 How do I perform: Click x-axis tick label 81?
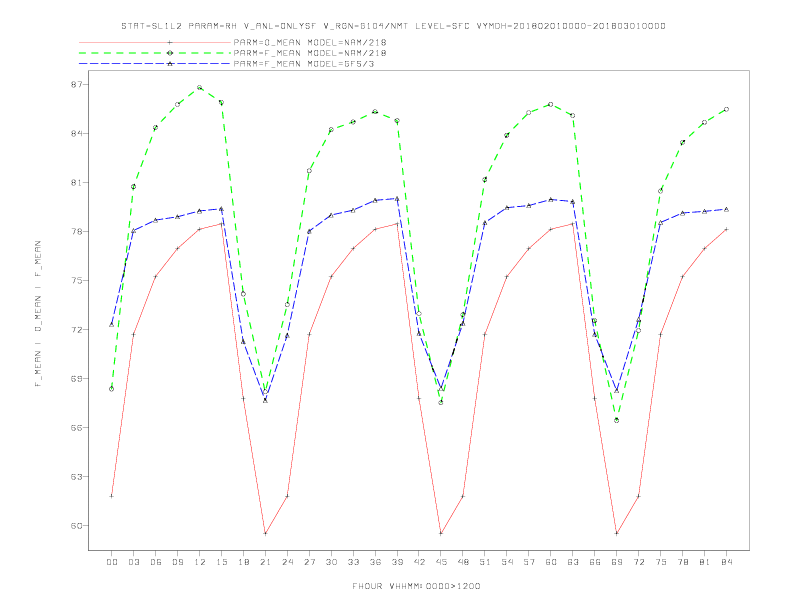705,562
